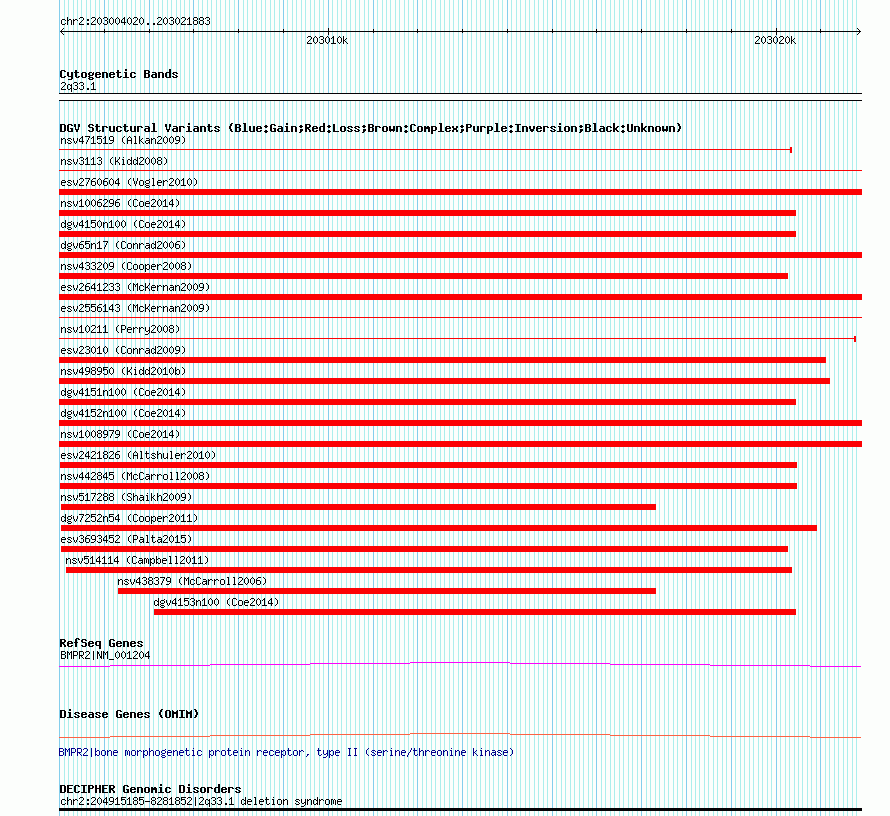The width and height of the screenshot is (890, 816).
Task: Click the black DECIPHER 2q33.1 deletion bar
Action: click(x=460, y=810)
